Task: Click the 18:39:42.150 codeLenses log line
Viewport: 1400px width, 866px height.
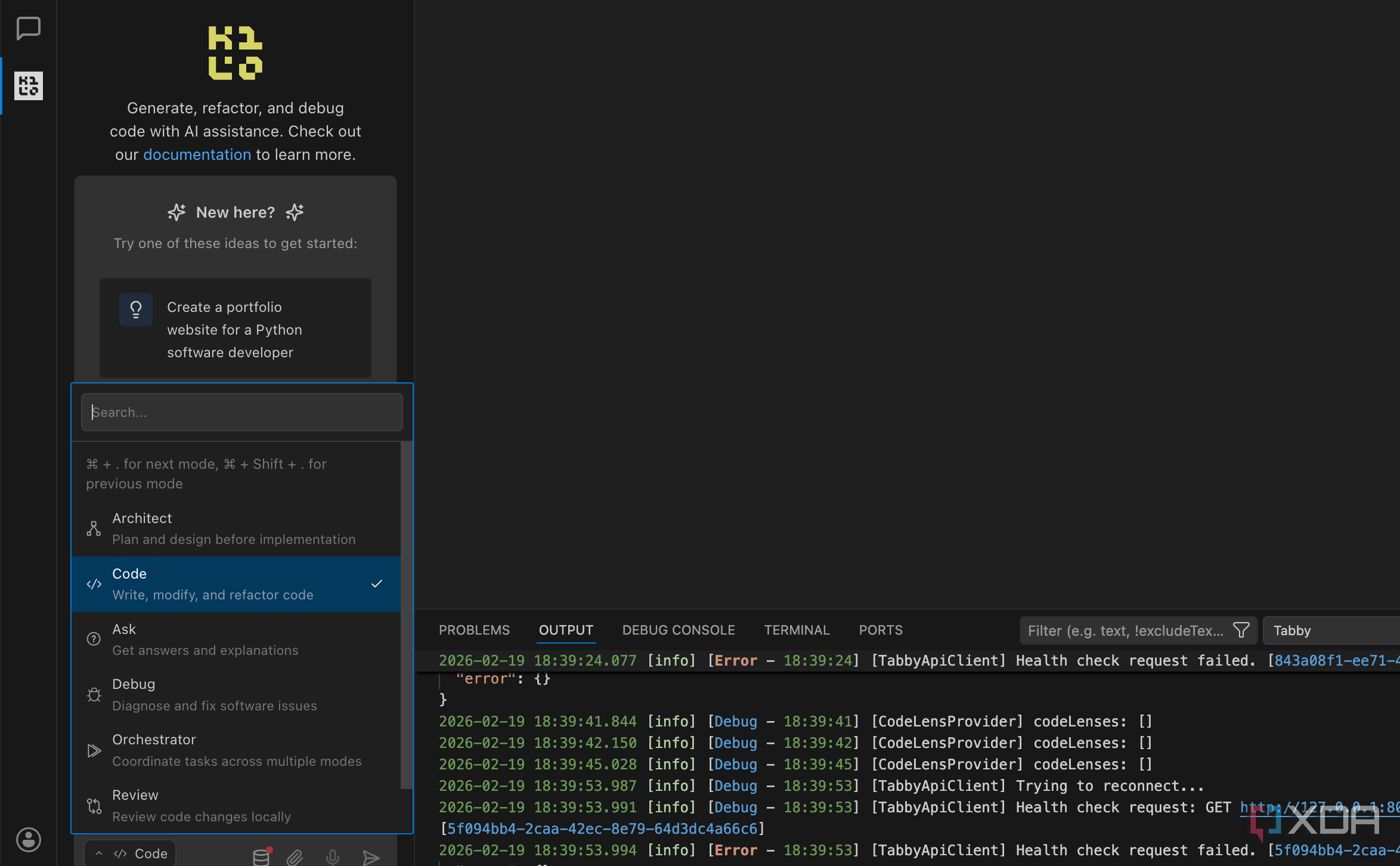Action: tap(795, 743)
